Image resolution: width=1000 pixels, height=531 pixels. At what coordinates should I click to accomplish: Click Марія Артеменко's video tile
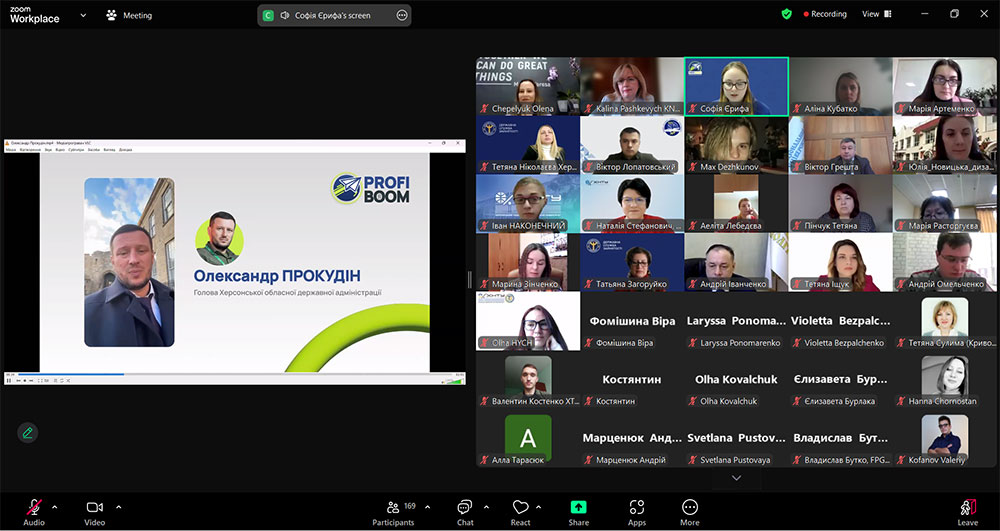coord(945,87)
